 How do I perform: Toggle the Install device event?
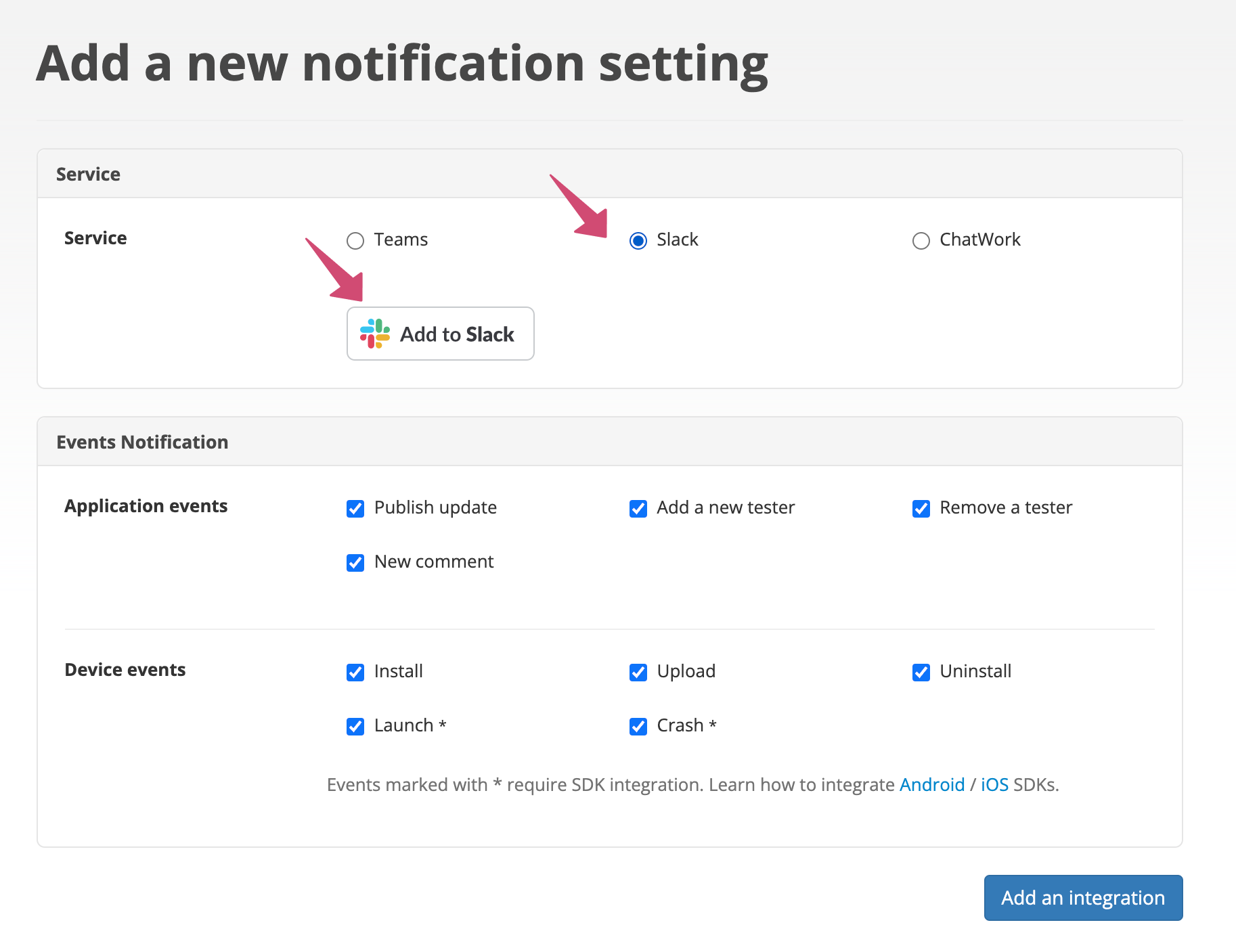coord(355,672)
